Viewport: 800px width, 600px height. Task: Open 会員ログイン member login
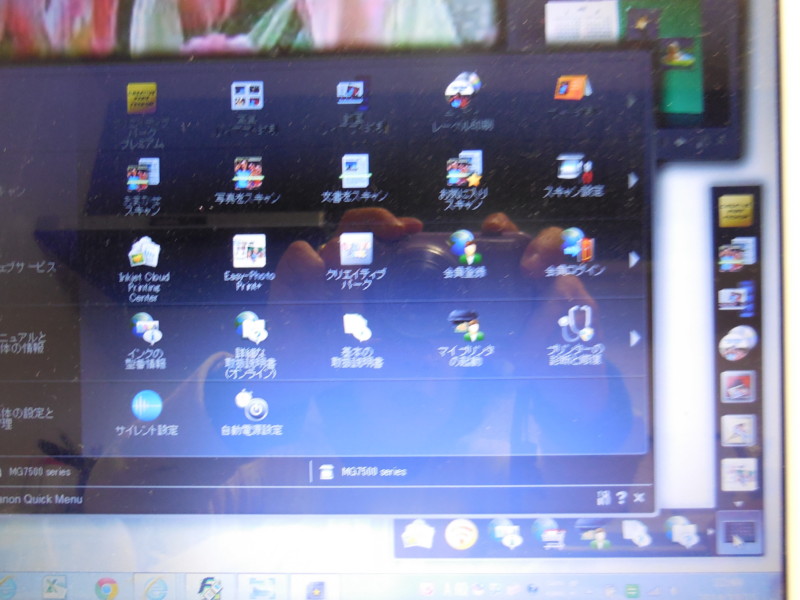click(577, 245)
